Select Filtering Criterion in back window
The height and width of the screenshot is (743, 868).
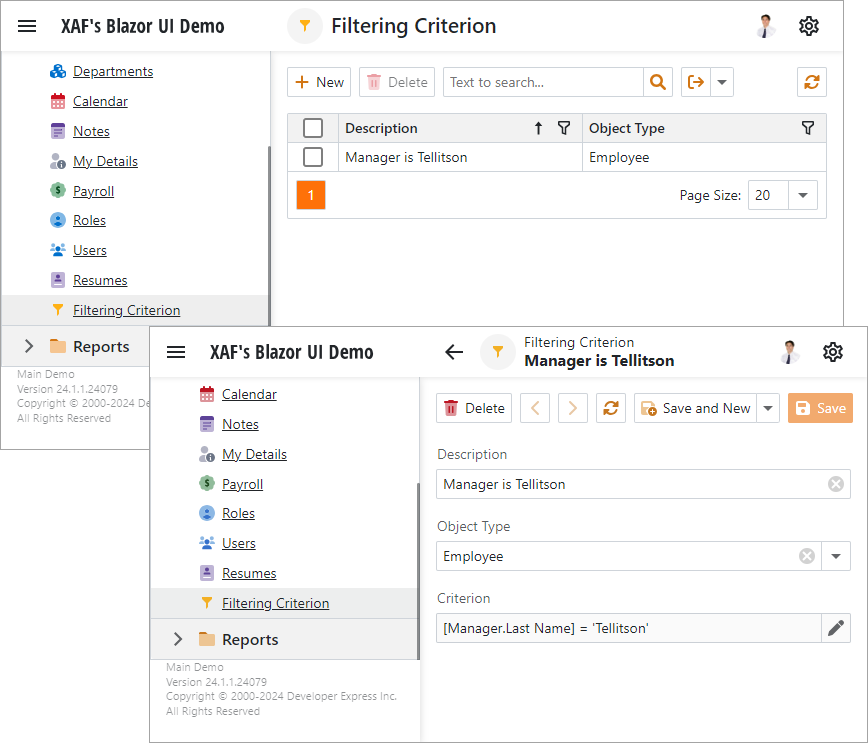pyautogui.click(x=126, y=310)
